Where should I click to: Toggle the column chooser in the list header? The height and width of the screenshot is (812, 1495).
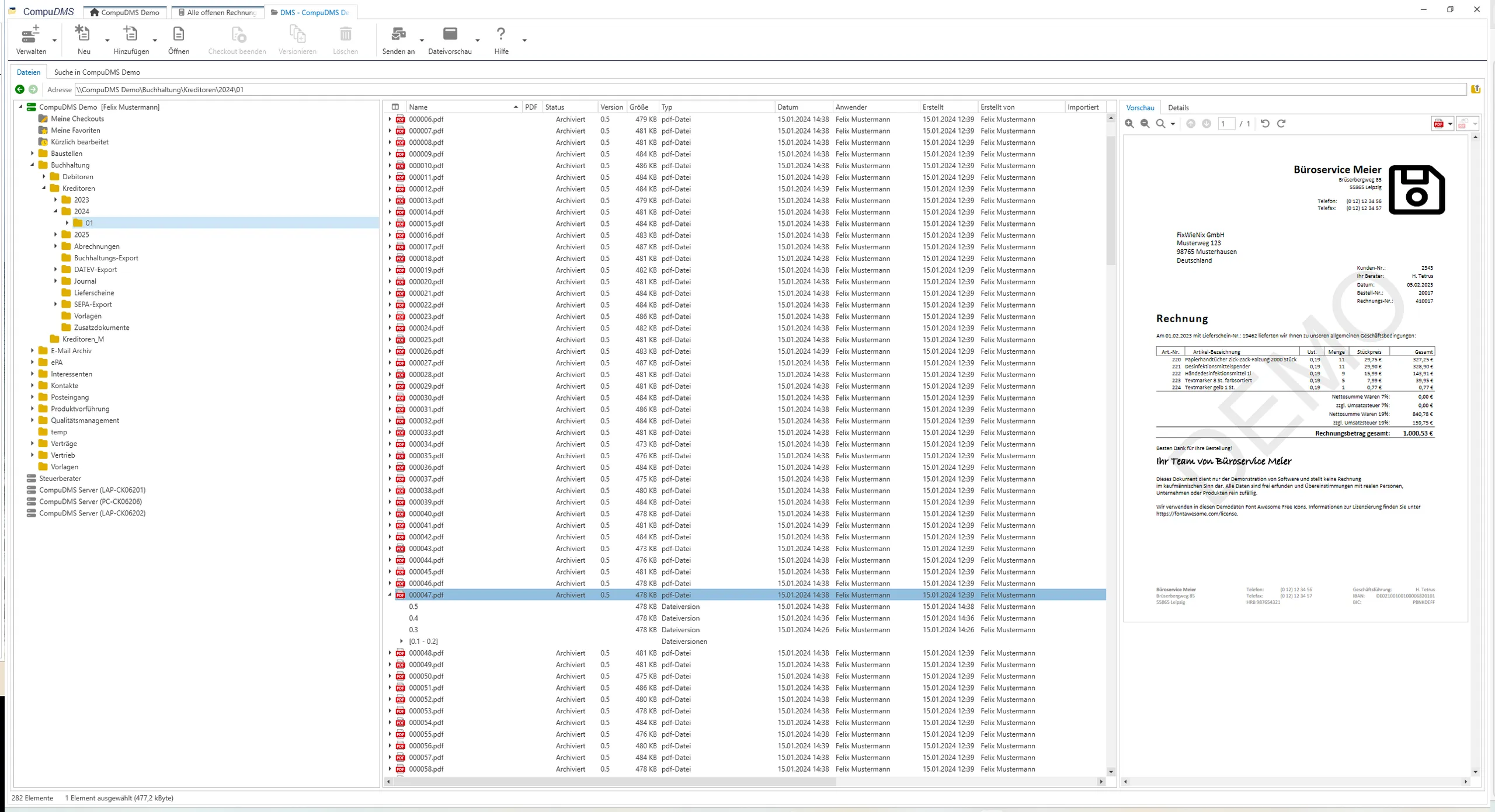click(x=395, y=107)
